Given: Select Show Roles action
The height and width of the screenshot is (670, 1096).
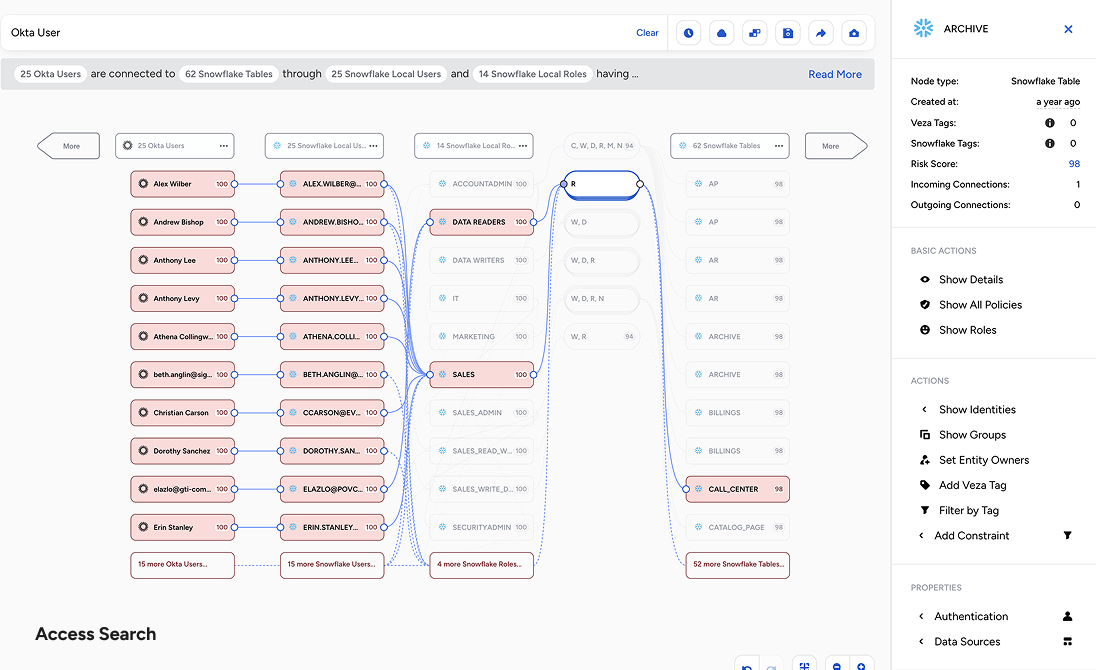Looking at the screenshot, I should pyautogui.click(x=967, y=330).
